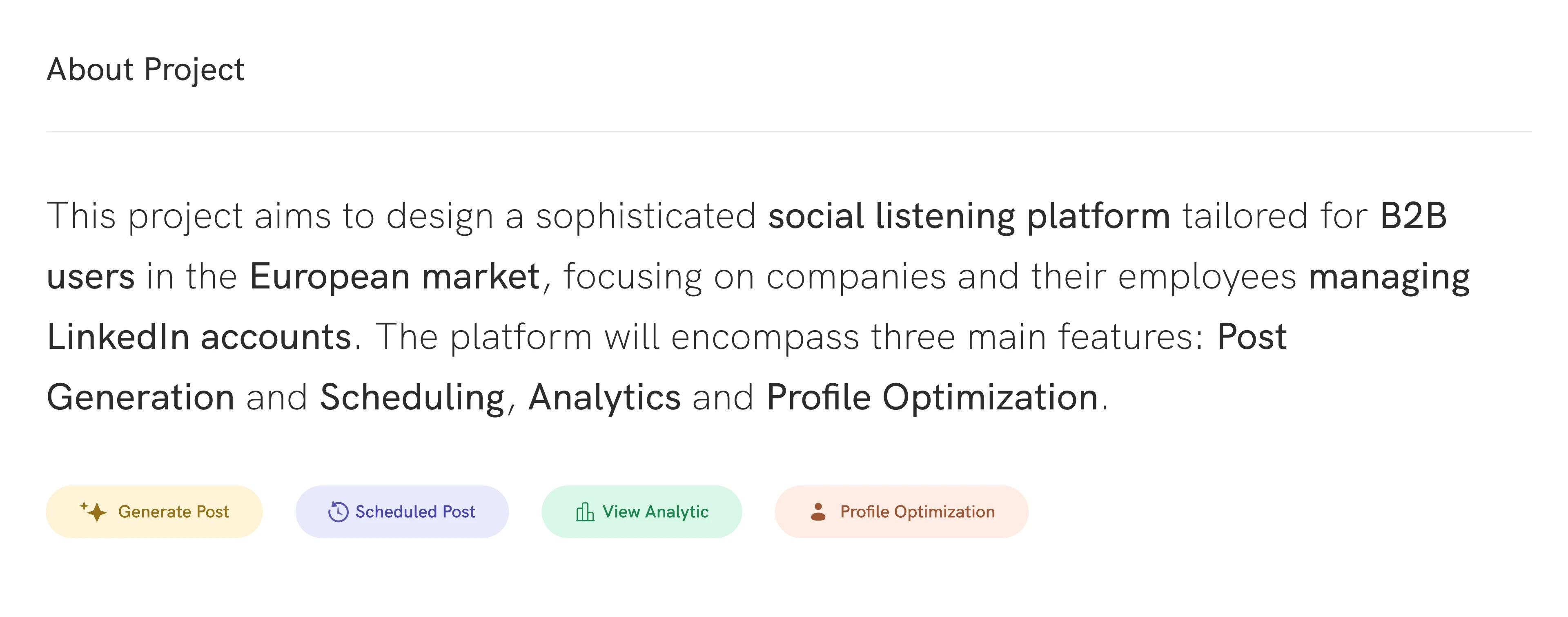Click the person icon on Profile Optimization pill

pos(818,512)
